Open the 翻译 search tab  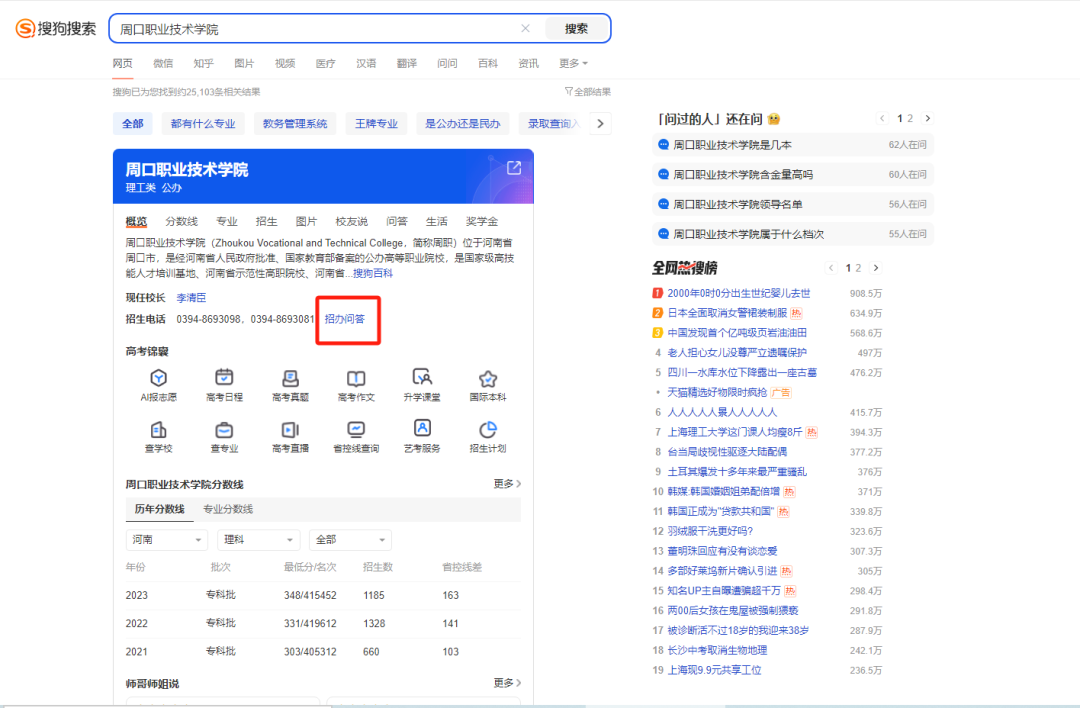407,63
